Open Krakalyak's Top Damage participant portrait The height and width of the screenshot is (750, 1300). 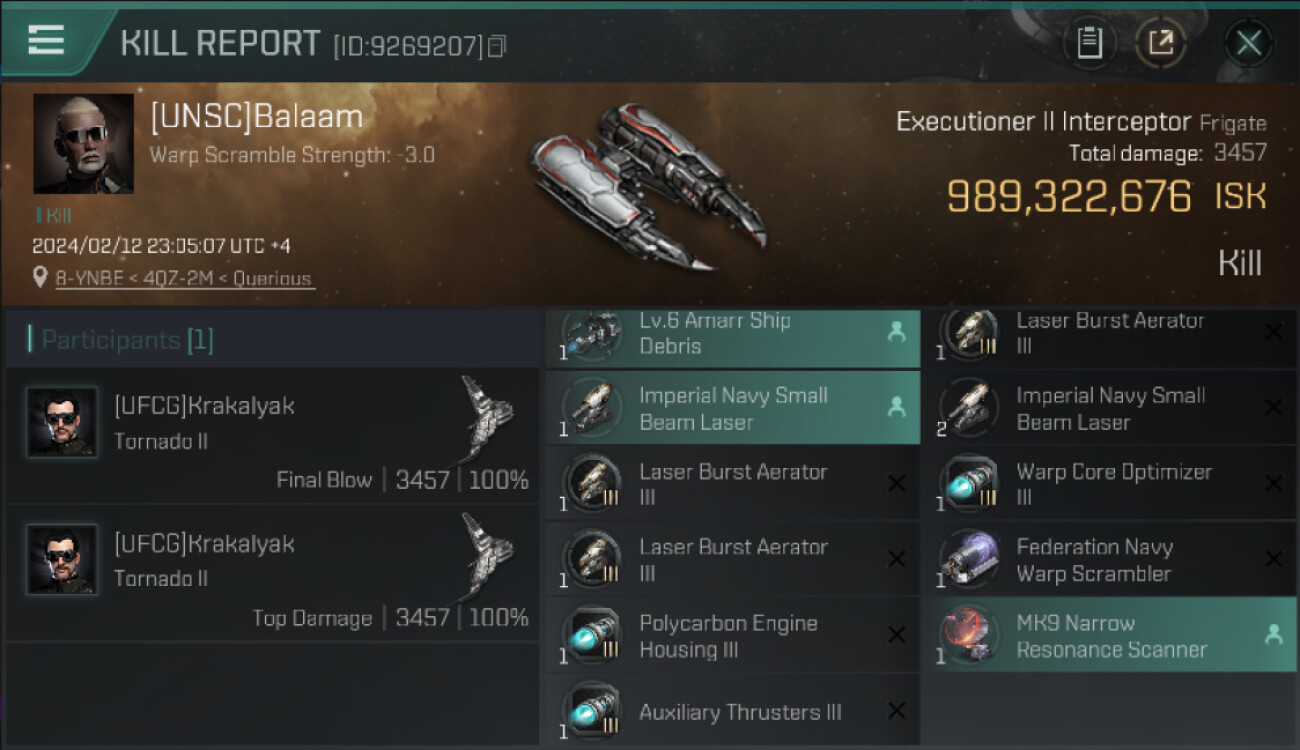pyautogui.click(x=62, y=560)
